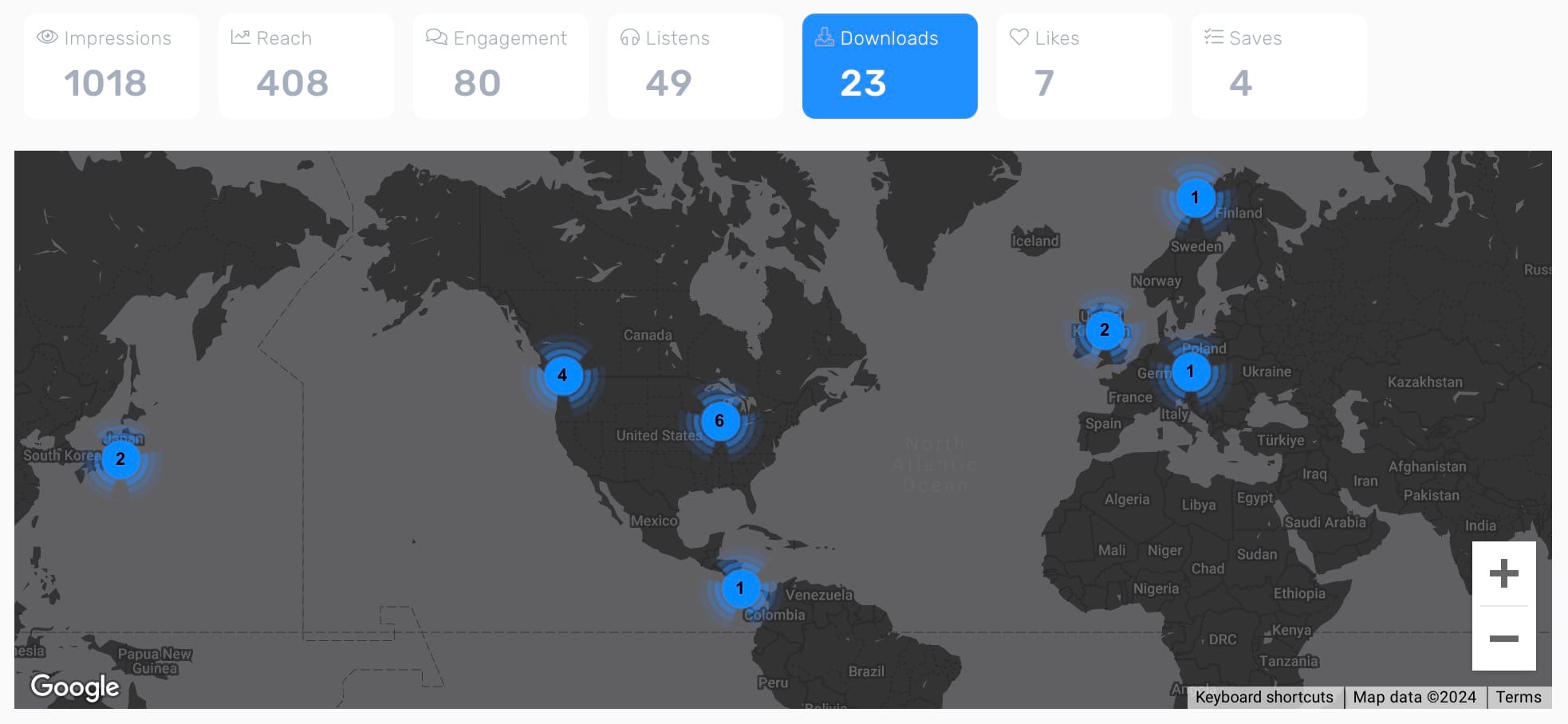The width and height of the screenshot is (1568, 724).
Task: Click the Listens headphones icon
Action: [x=630, y=37]
